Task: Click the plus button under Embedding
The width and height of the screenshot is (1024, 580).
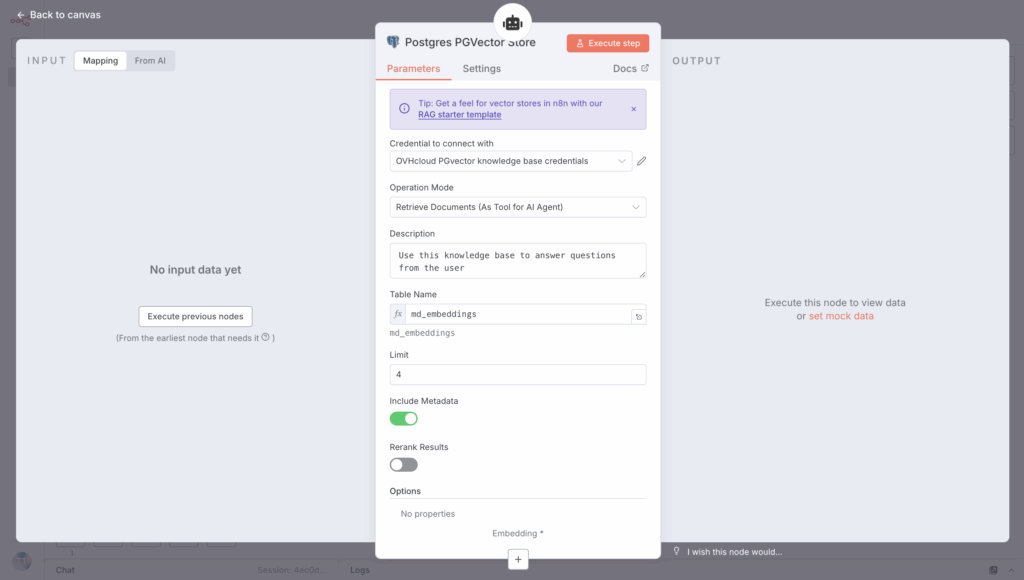Action: coord(518,559)
